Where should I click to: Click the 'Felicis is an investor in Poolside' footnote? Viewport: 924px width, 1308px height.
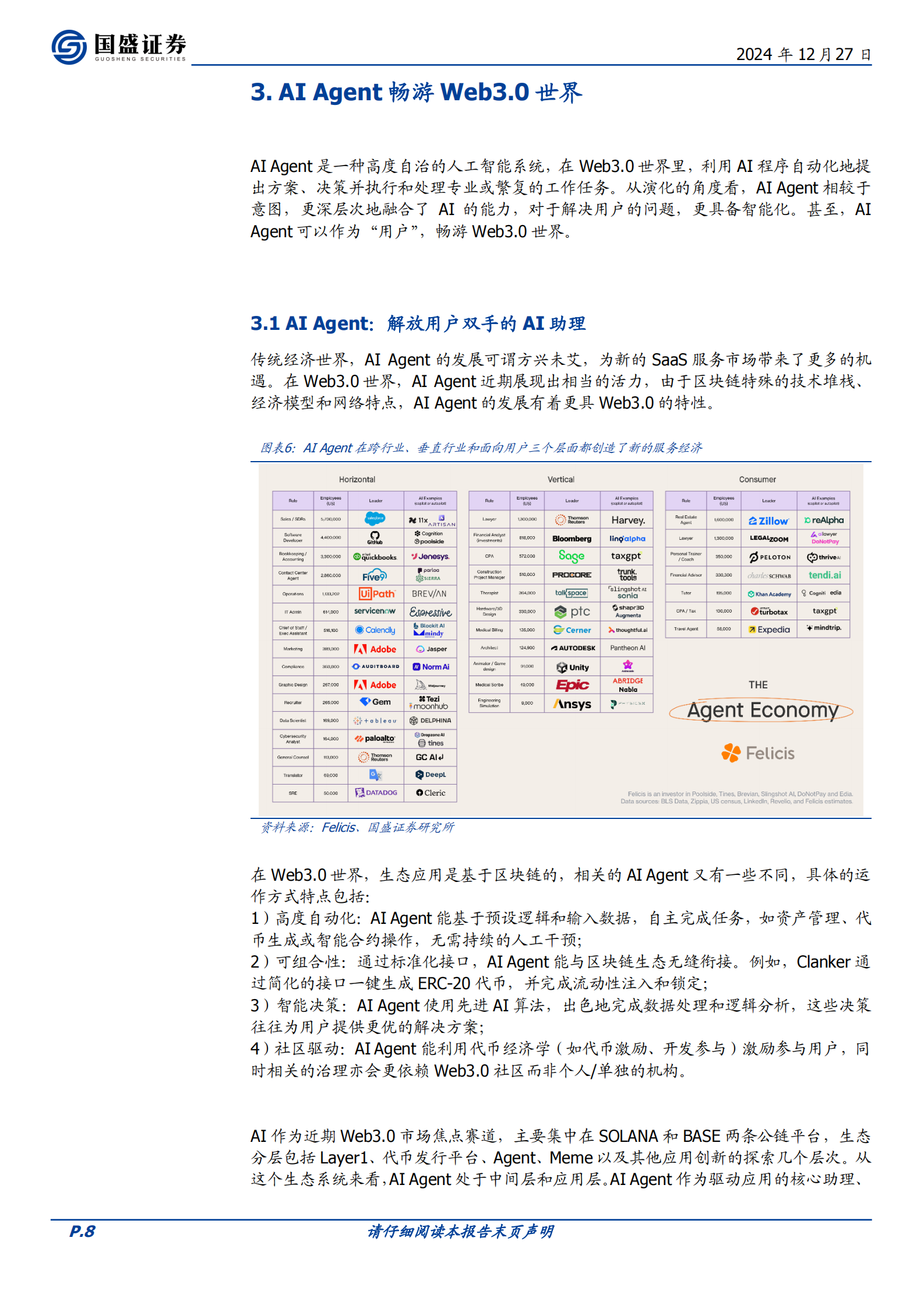(x=740, y=794)
